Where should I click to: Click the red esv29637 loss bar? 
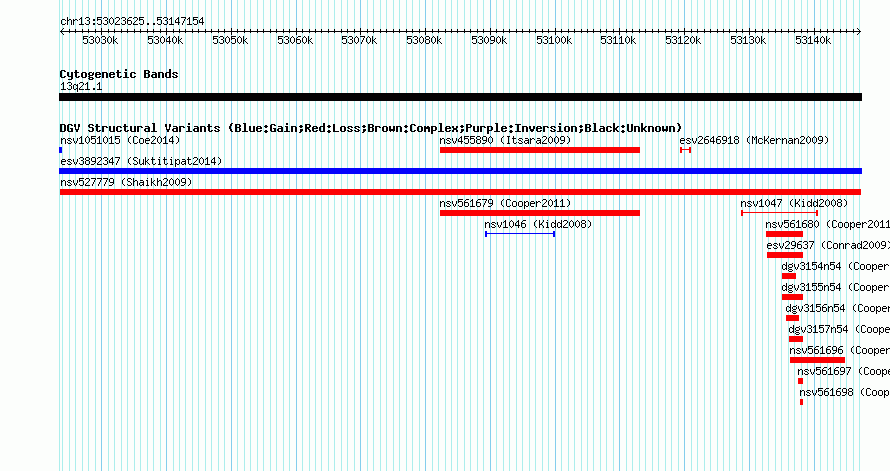785,255
